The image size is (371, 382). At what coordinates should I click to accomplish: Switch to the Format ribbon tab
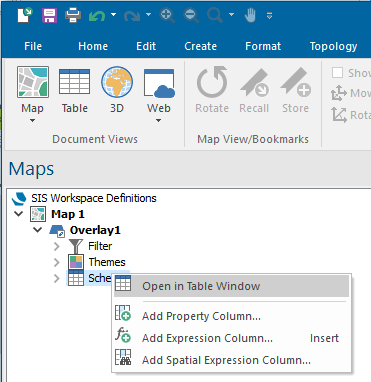(263, 46)
